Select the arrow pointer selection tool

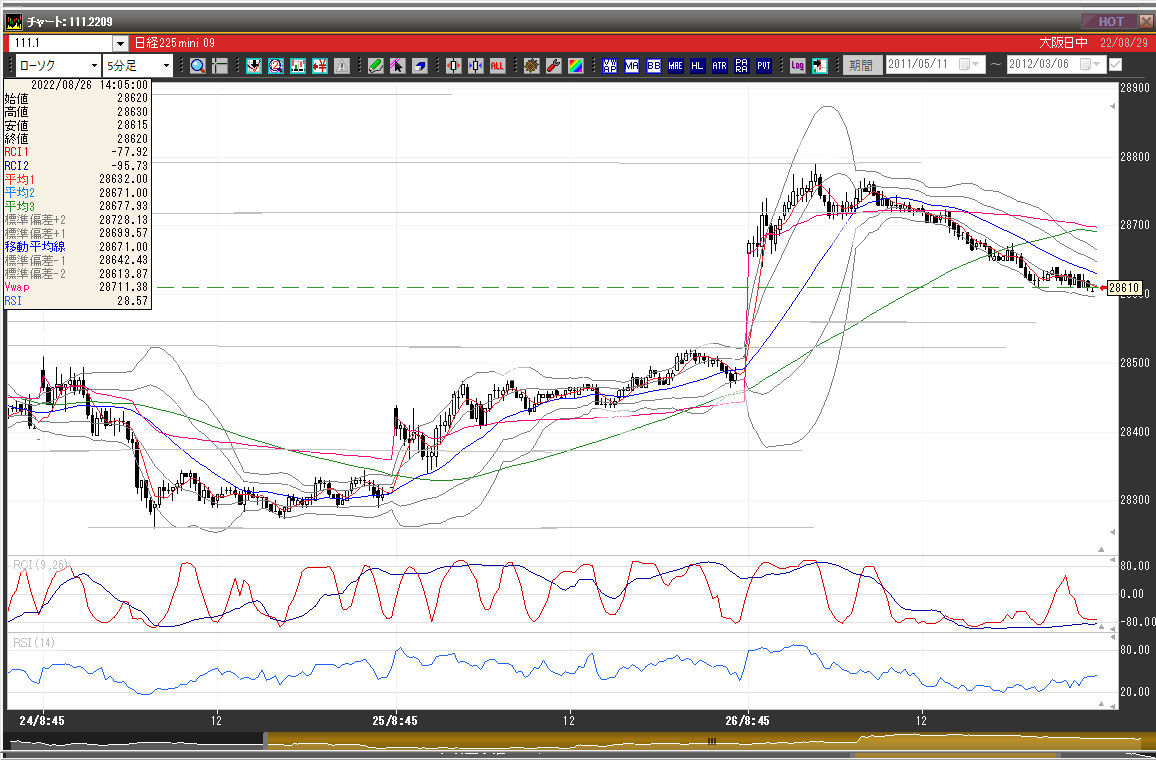click(x=397, y=66)
